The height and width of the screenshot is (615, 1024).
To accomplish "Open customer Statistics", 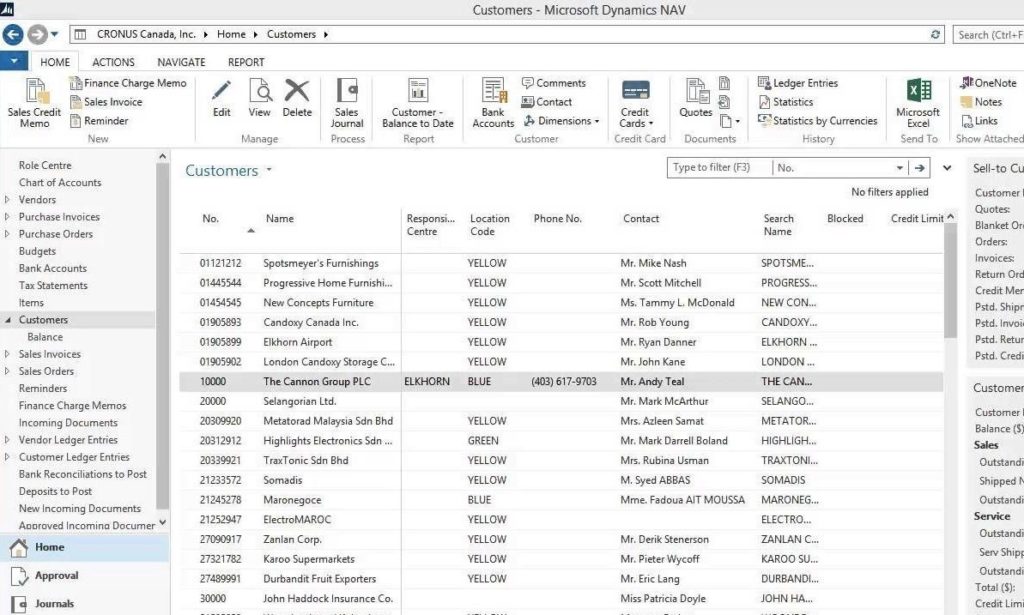I will click(x=785, y=102).
